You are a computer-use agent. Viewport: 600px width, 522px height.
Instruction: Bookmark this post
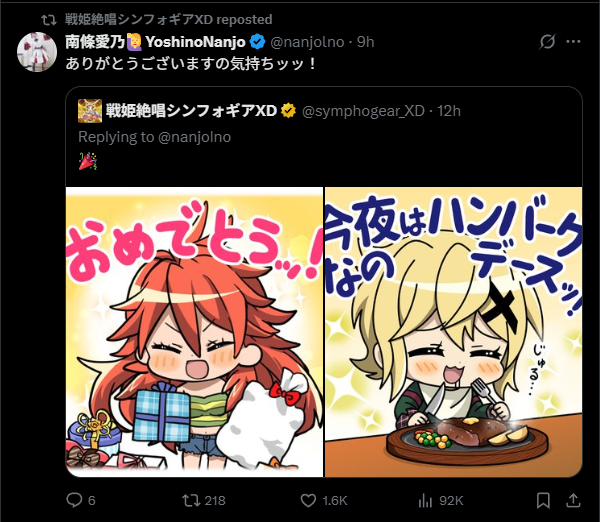(543, 500)
